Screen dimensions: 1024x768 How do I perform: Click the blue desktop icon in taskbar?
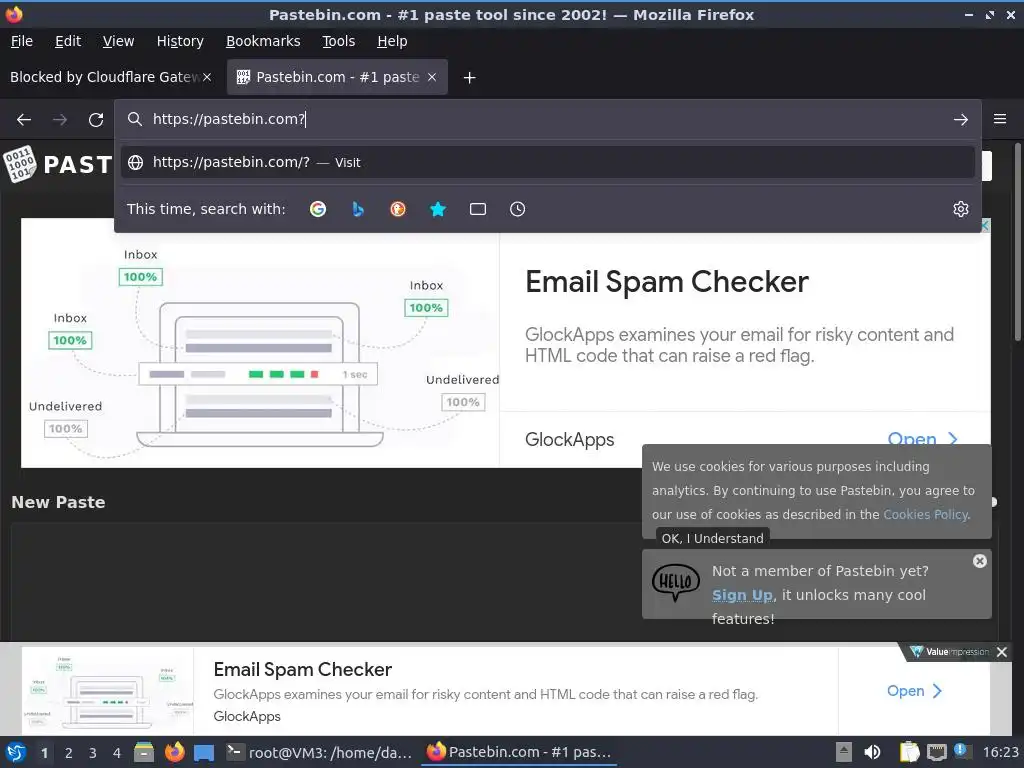click(204, 753)
